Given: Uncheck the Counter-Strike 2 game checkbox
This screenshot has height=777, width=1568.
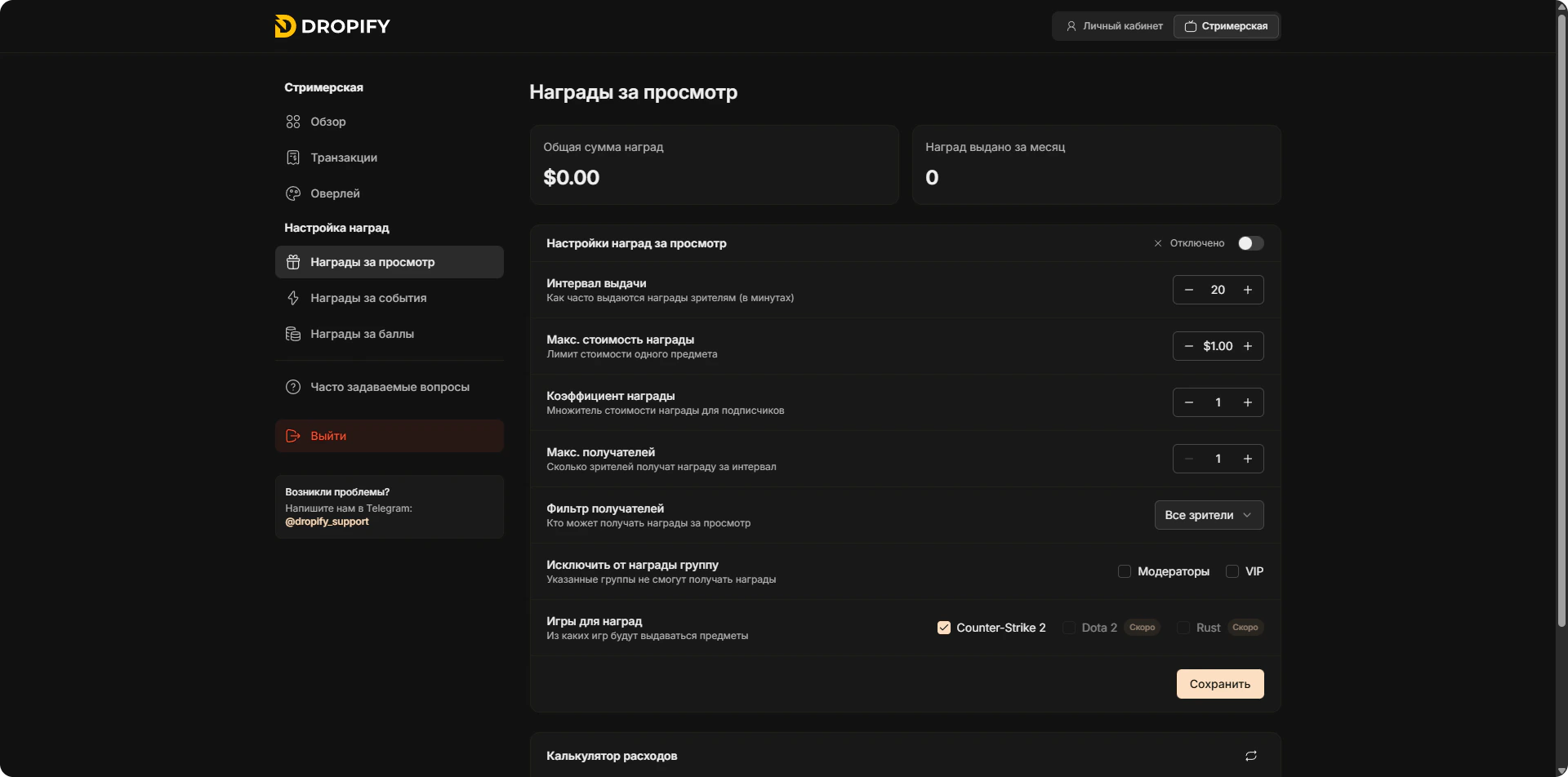Looking at the screenshot, I should coord(944,628).
